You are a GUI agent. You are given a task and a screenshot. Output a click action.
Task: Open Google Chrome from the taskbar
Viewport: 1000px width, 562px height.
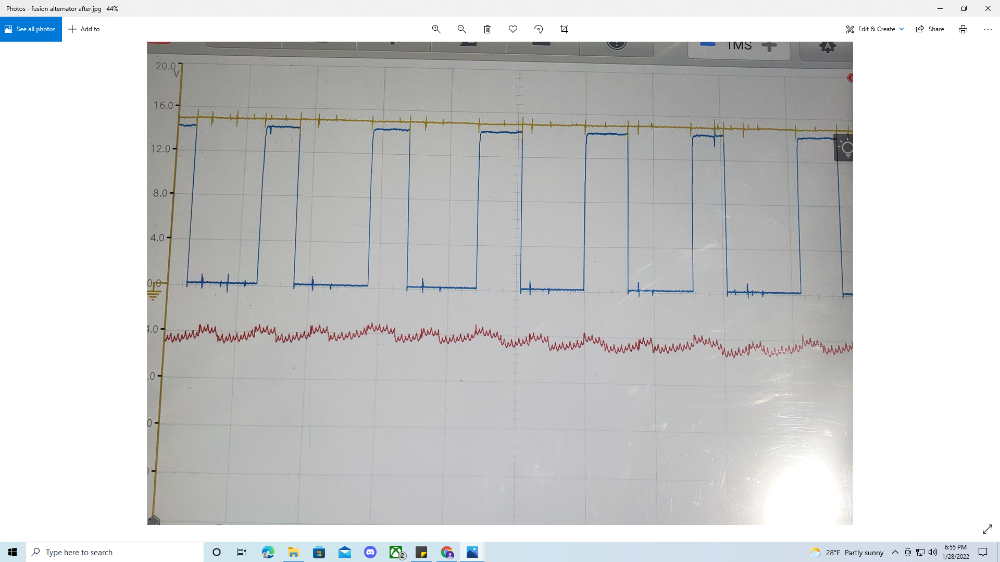coord(447,552)
